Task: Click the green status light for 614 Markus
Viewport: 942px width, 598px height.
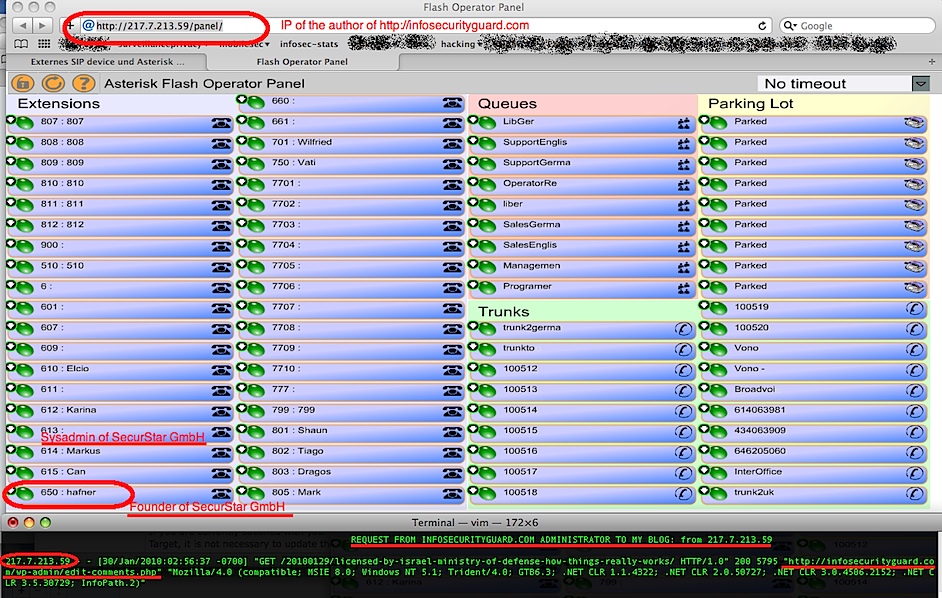Action: 25,453
